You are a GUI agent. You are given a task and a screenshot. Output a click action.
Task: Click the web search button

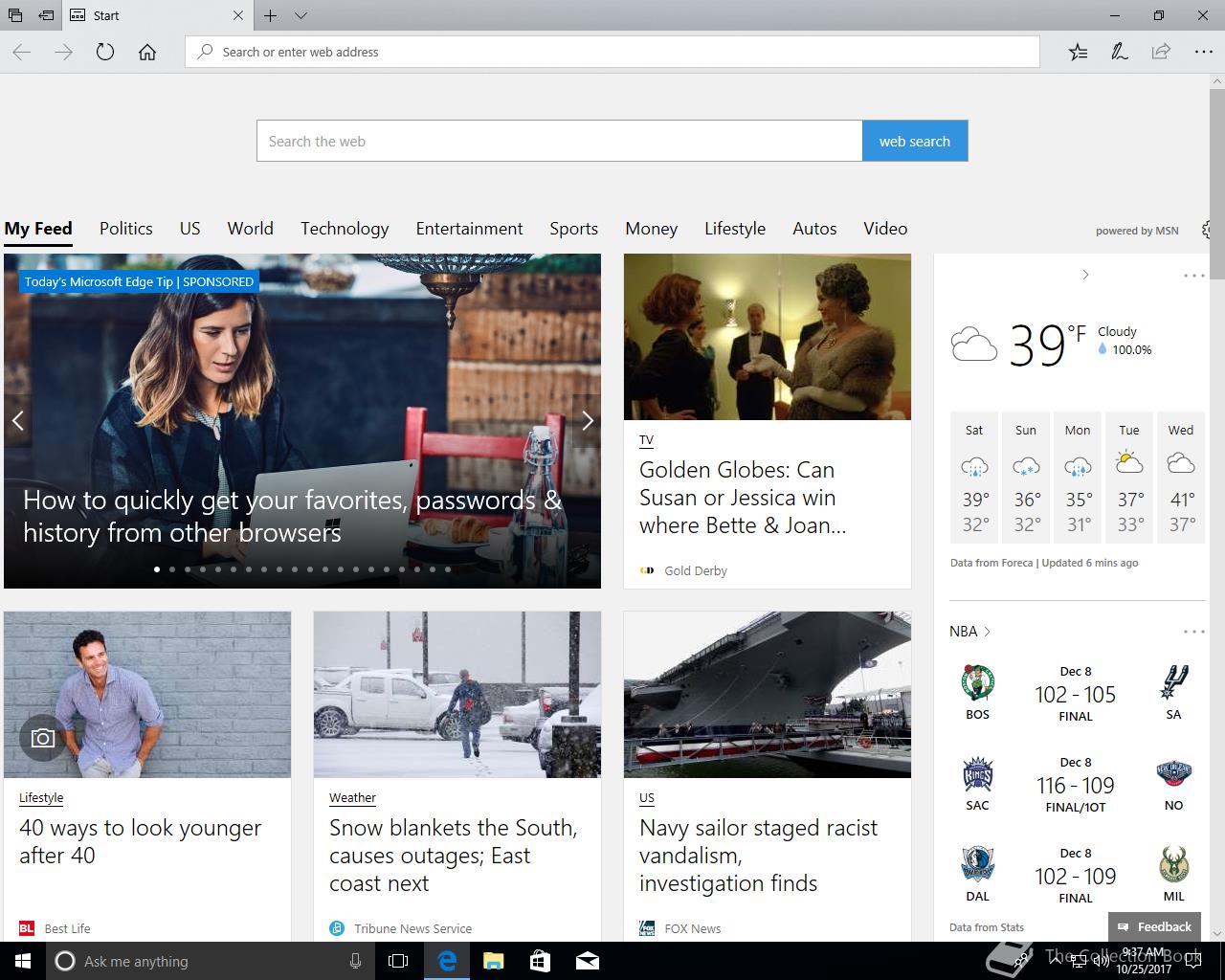pyautogui.click(x=915, y=141)
